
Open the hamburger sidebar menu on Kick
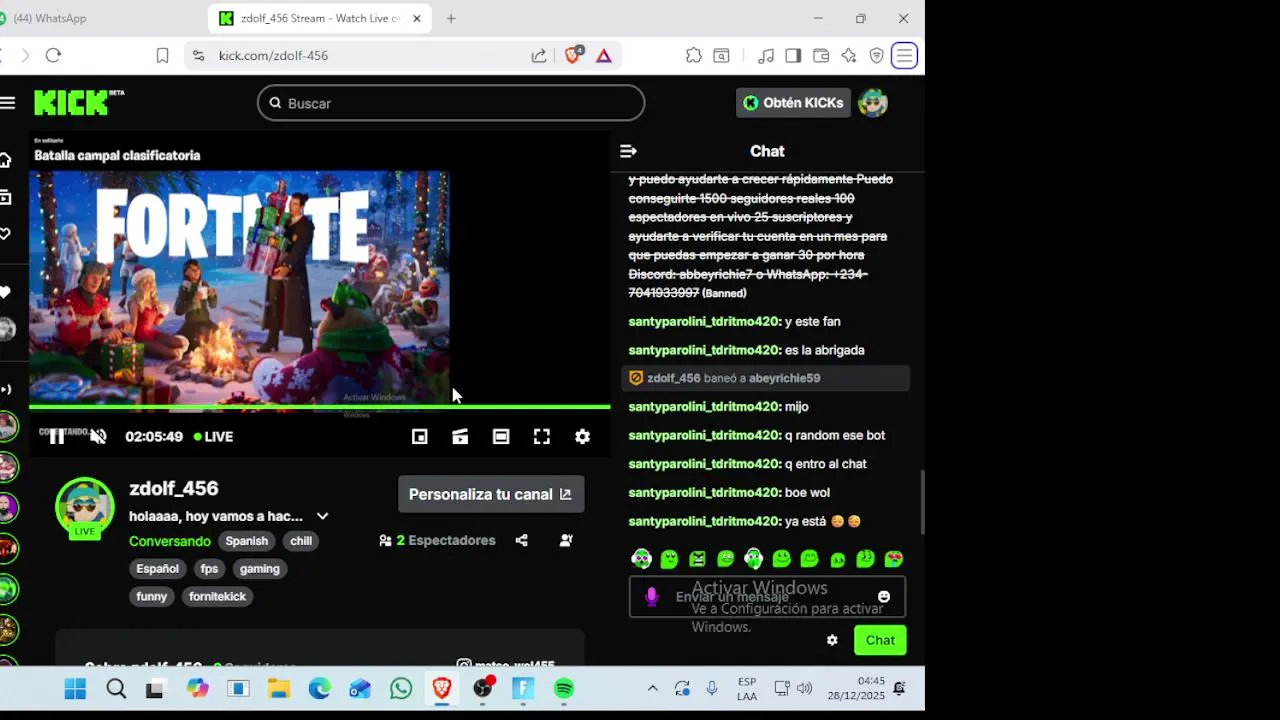pos(8,103)
